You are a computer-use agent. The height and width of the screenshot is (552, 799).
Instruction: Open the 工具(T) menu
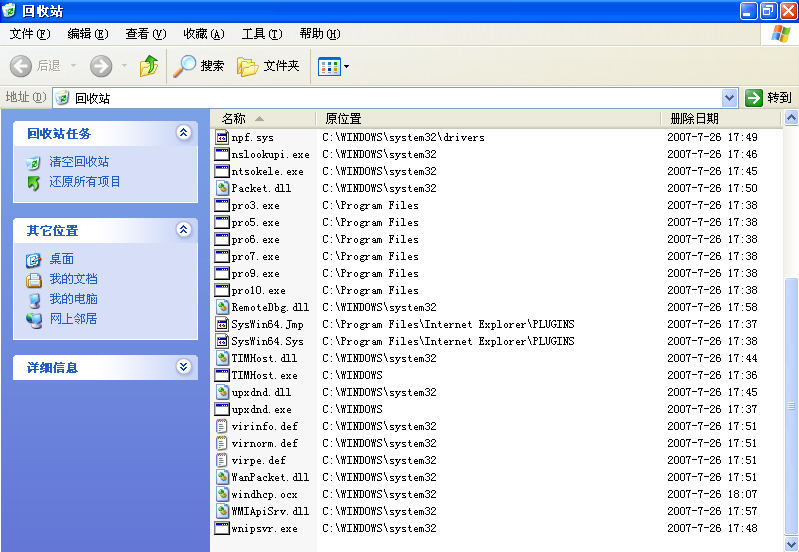coord(262,34)
